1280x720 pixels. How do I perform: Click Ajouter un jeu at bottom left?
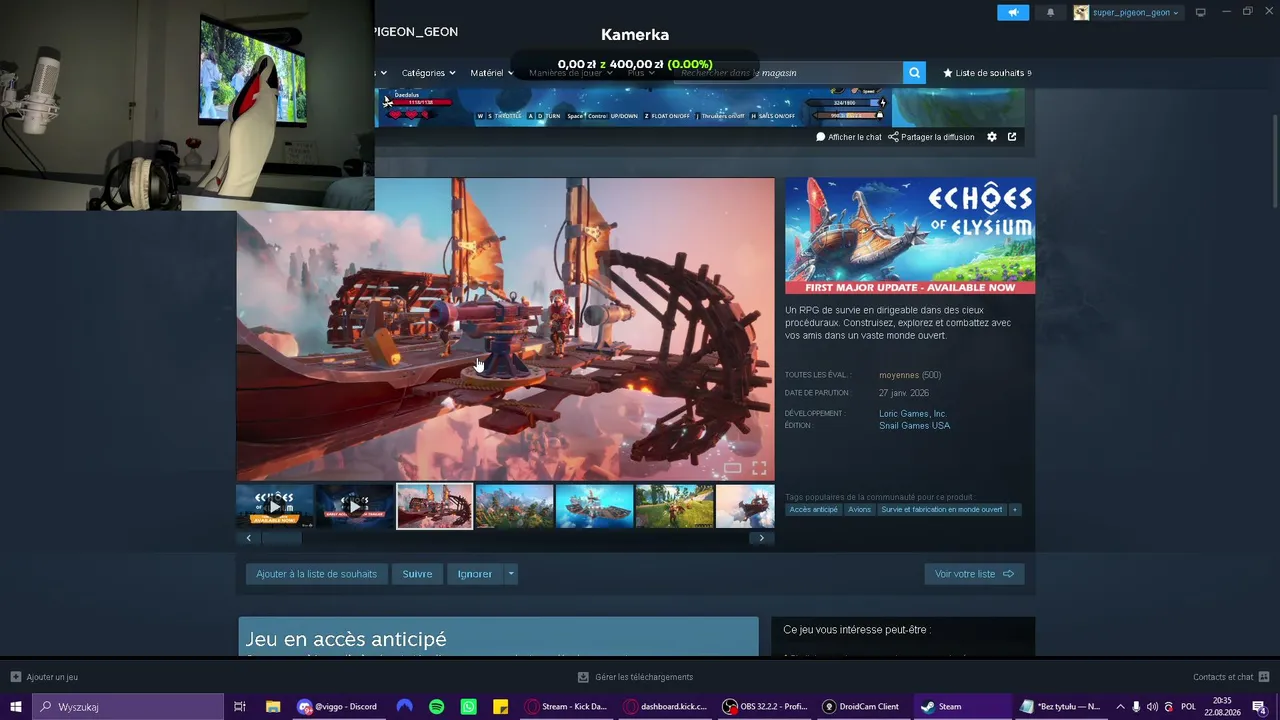pos(45,677)
